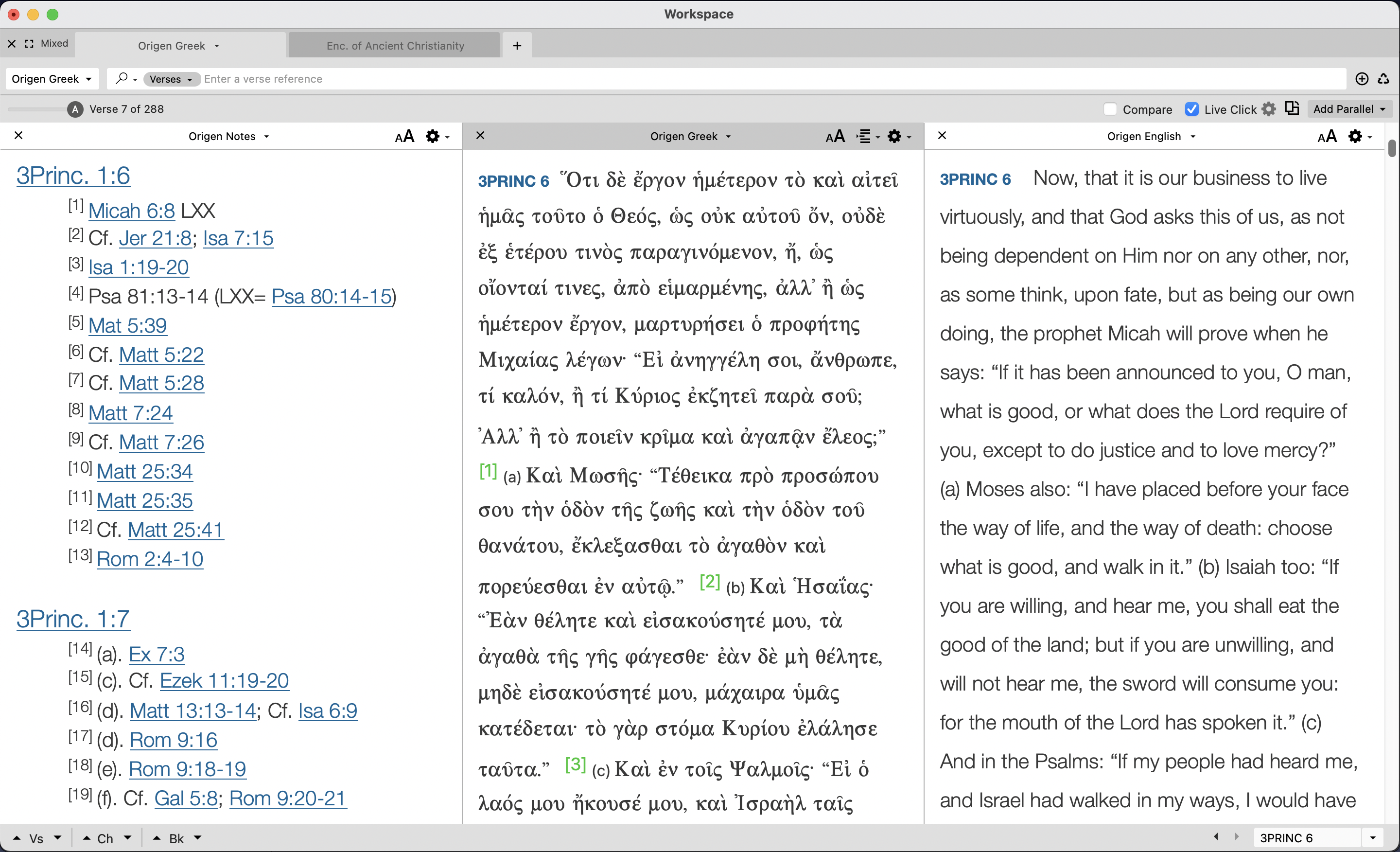This screenshot has width=1400, height=852.
Task: Open the Verses dropdown in the search bar
Action: pyautogui.click(x=171, y=79)
